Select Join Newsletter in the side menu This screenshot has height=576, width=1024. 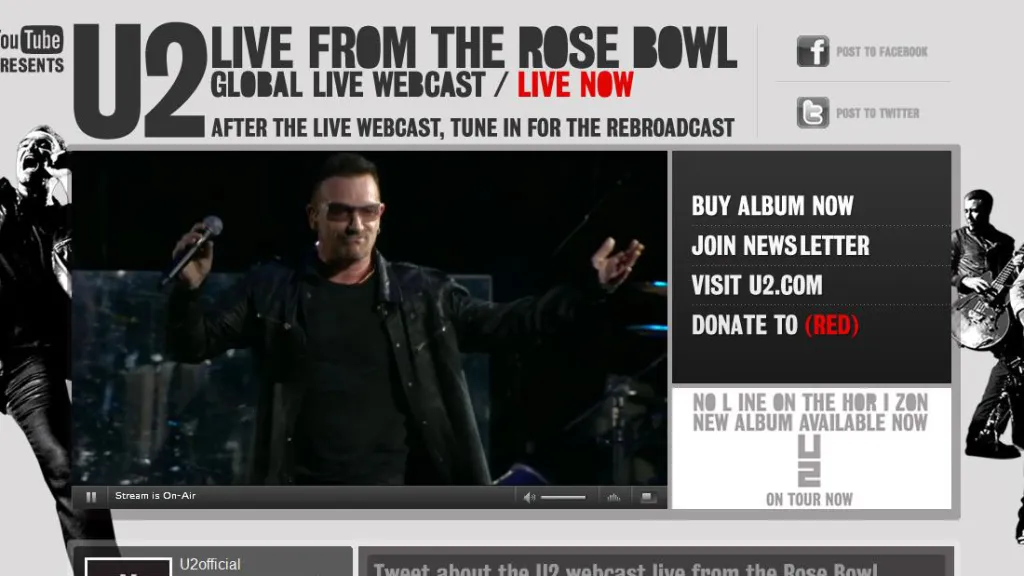click(780, 246)
